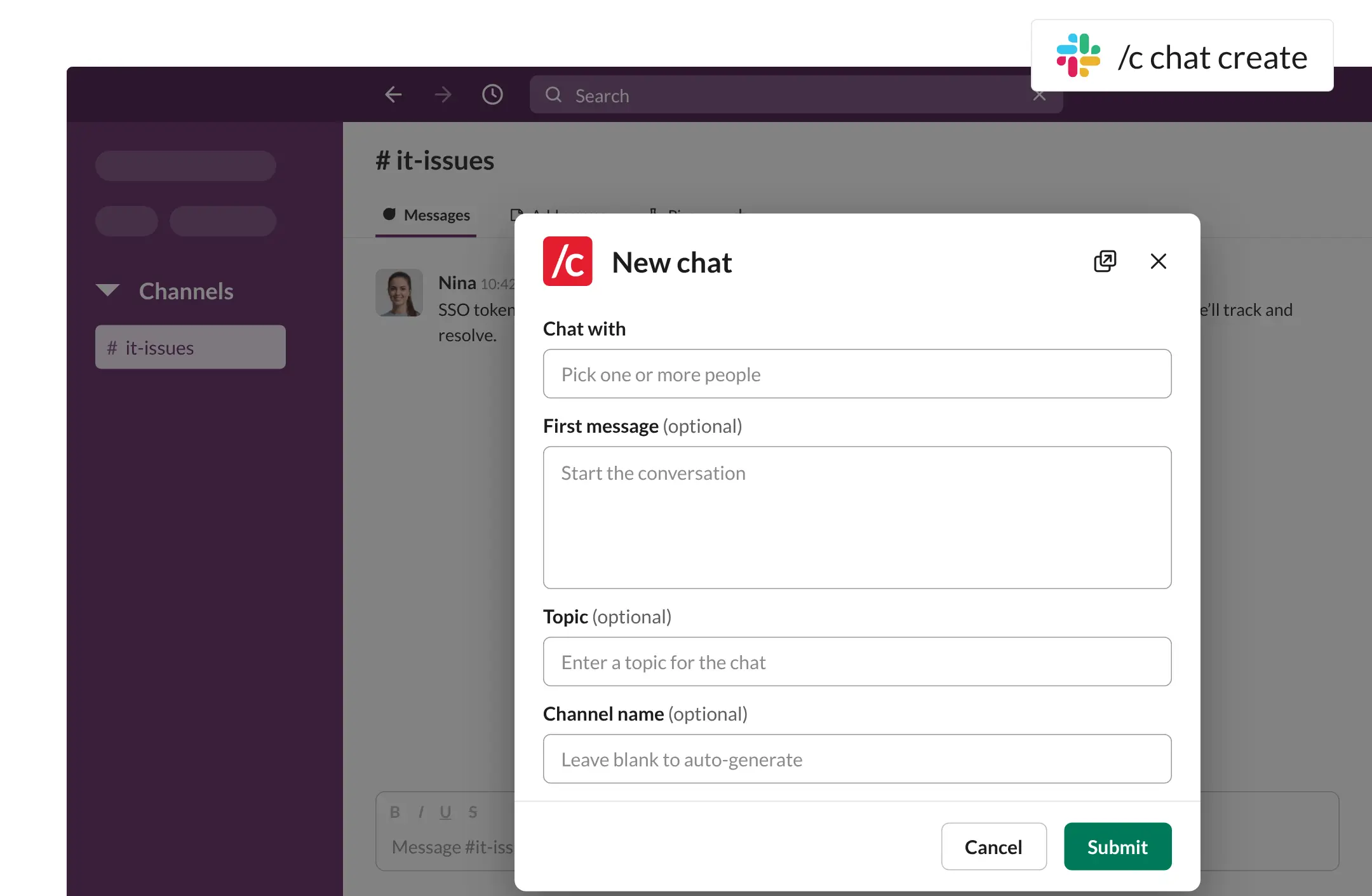This screenshot has width=1372, height=896.
Task: Close the New chat dialog
Action: [x=1159, y=261]
